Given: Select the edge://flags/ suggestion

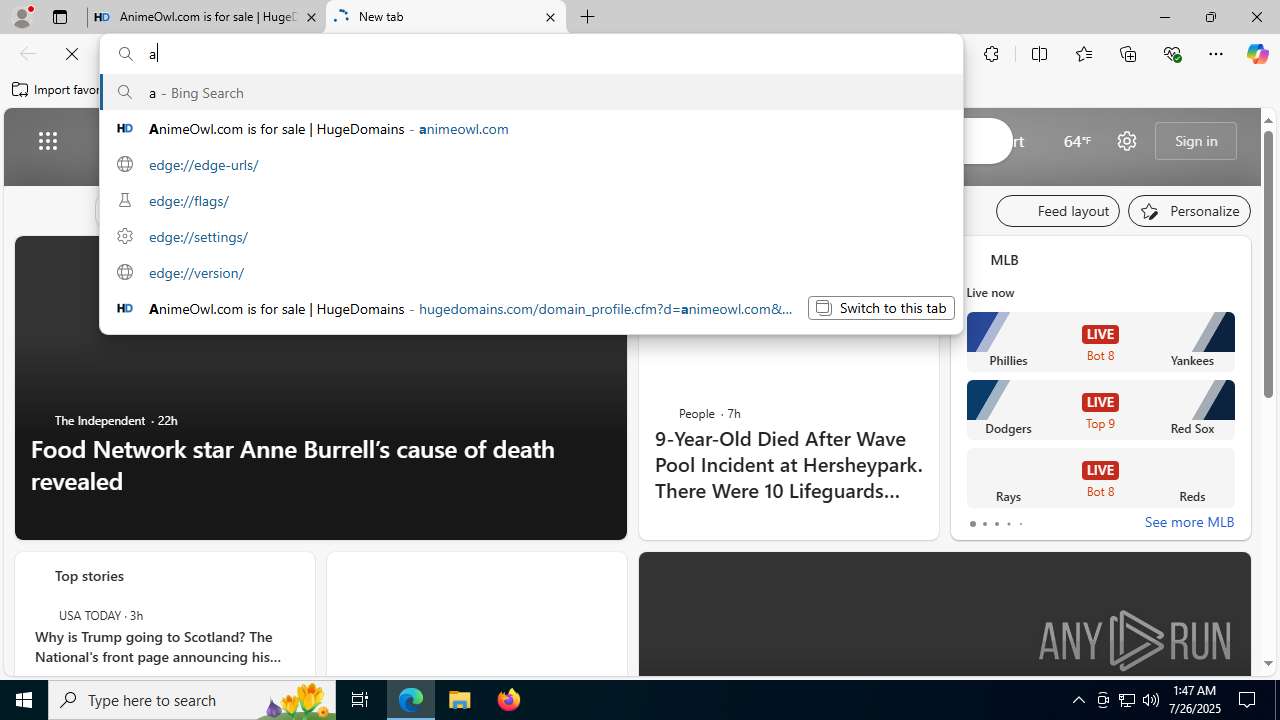Looking at the screenshot, I should [x=531, y=200].
